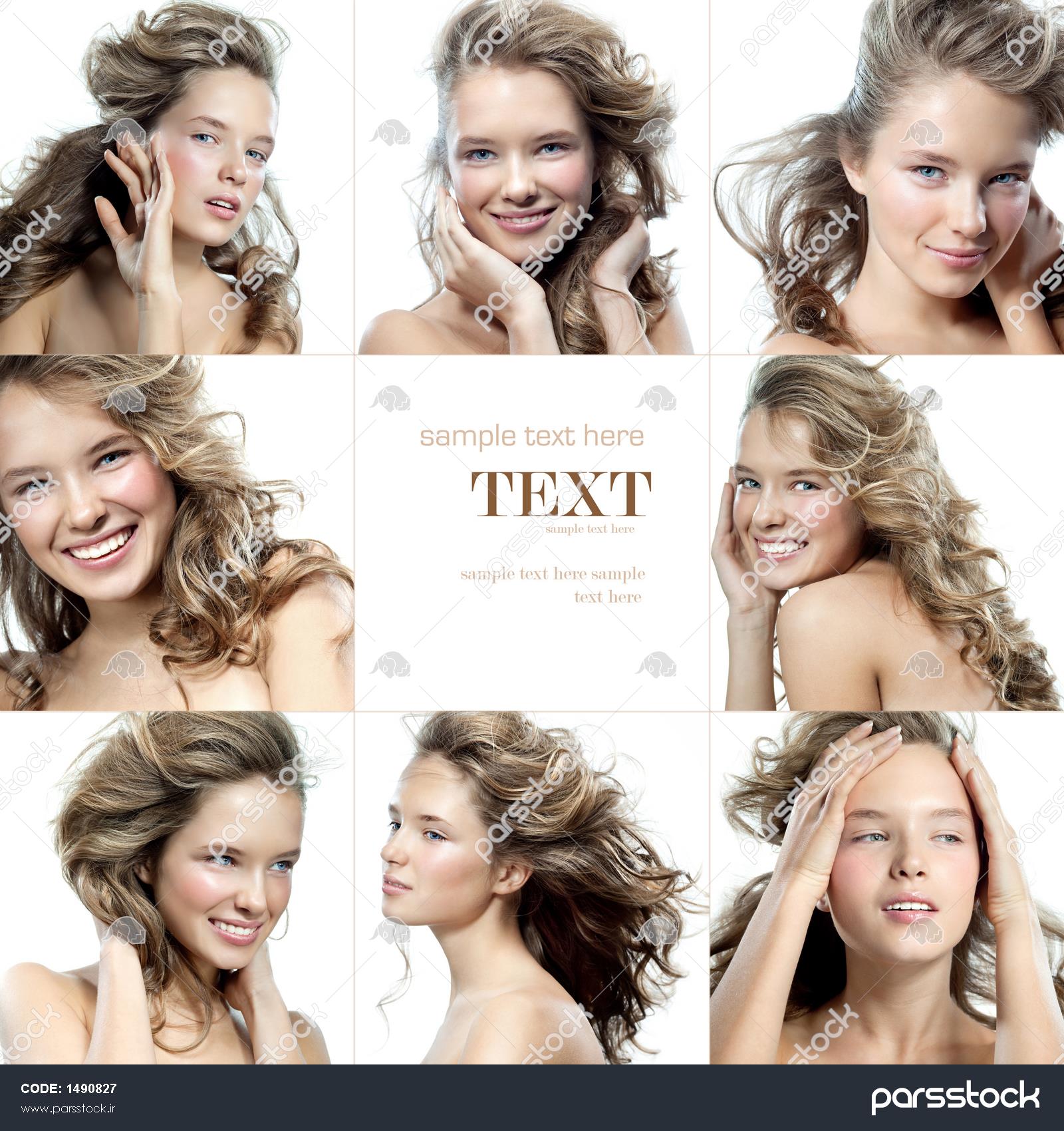Select the middle-right photo looking over bare shoulder

[x=888, y=532]
